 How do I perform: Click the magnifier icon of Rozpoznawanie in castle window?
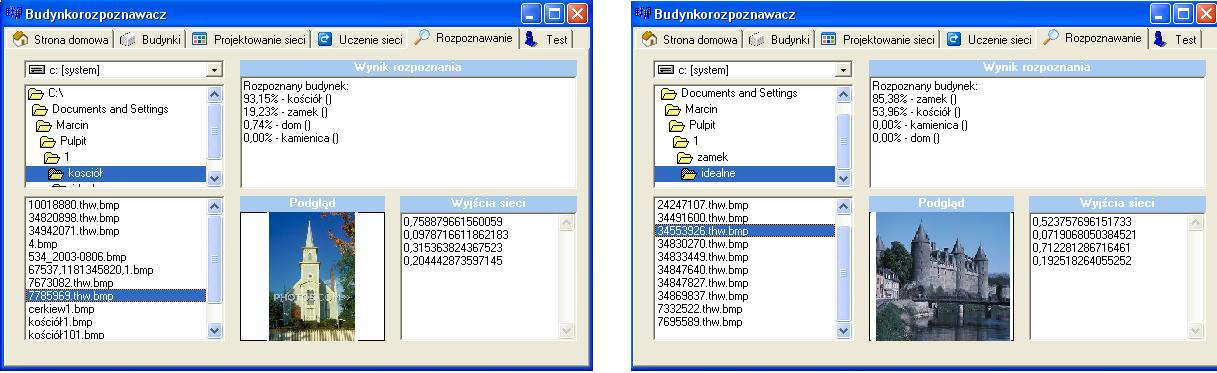click(1051, 38)
